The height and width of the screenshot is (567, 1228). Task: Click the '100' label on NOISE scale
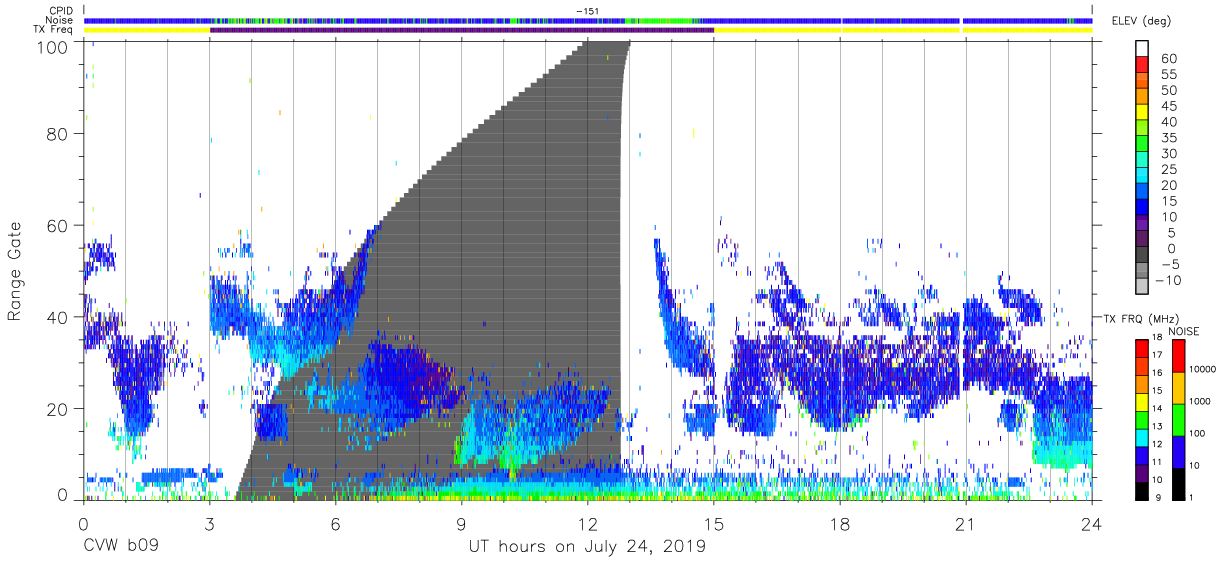coord(1196,435)
